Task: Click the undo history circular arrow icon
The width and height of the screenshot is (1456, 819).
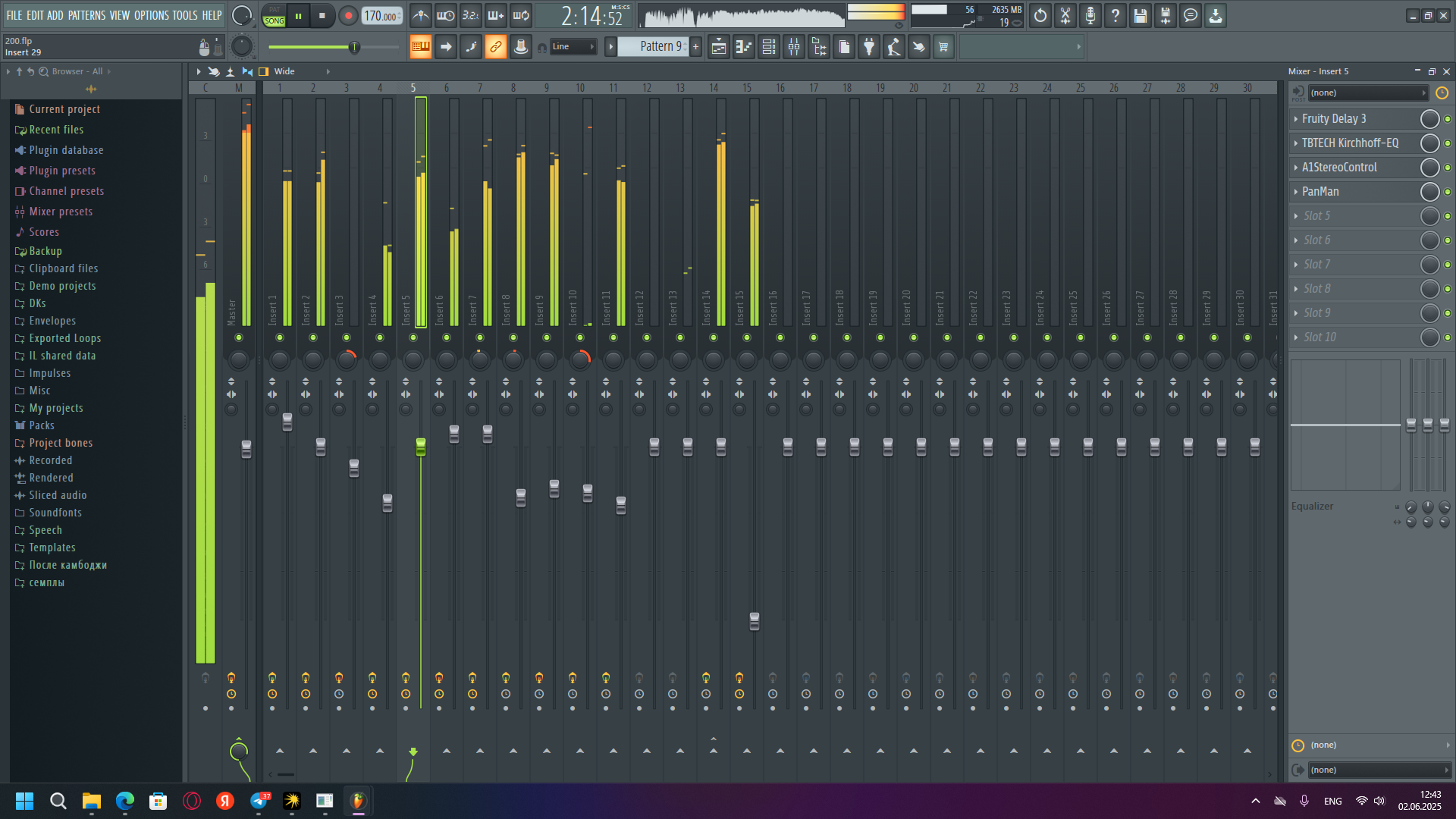Action: coord(1040,16)
